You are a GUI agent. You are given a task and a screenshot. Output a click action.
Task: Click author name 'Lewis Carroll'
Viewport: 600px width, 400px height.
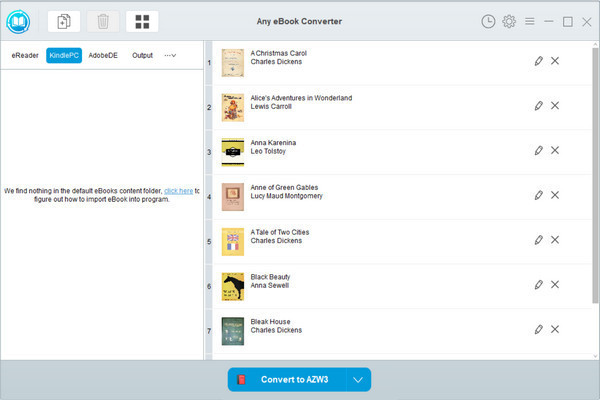tap(271, 106)
